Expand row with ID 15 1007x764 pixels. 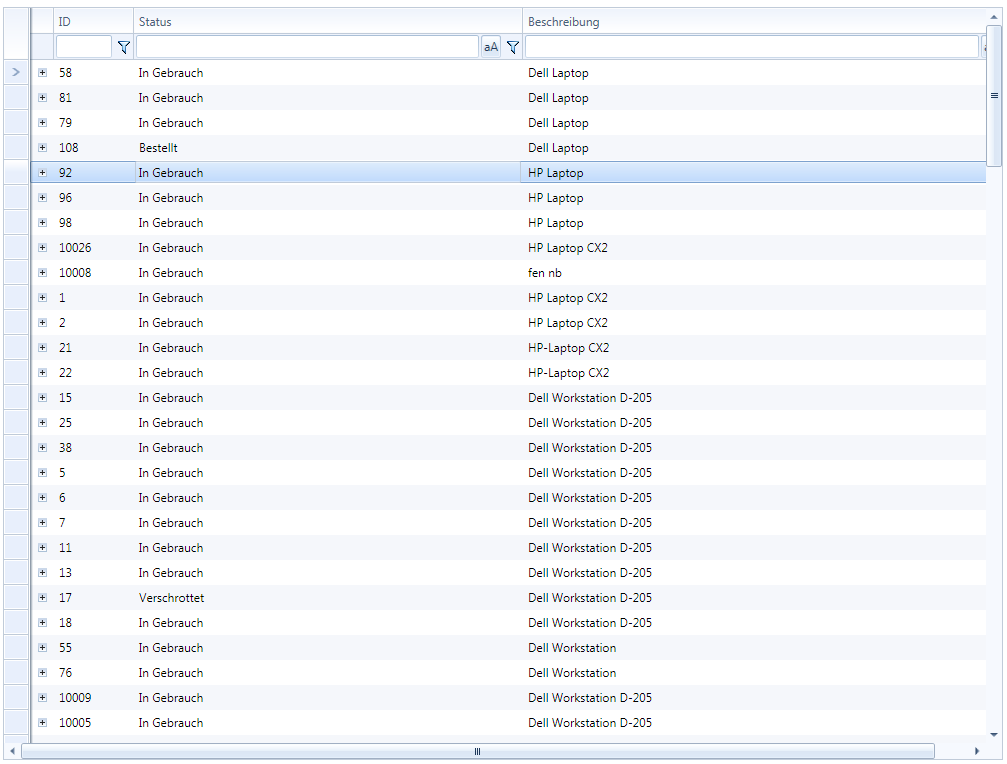42,398
